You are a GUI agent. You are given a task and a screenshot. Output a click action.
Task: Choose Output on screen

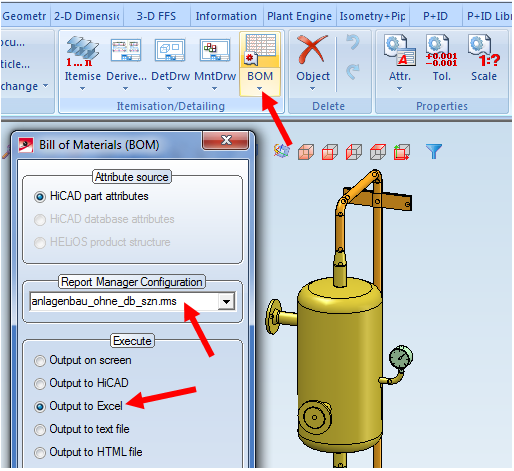click(x=83, y=361)
